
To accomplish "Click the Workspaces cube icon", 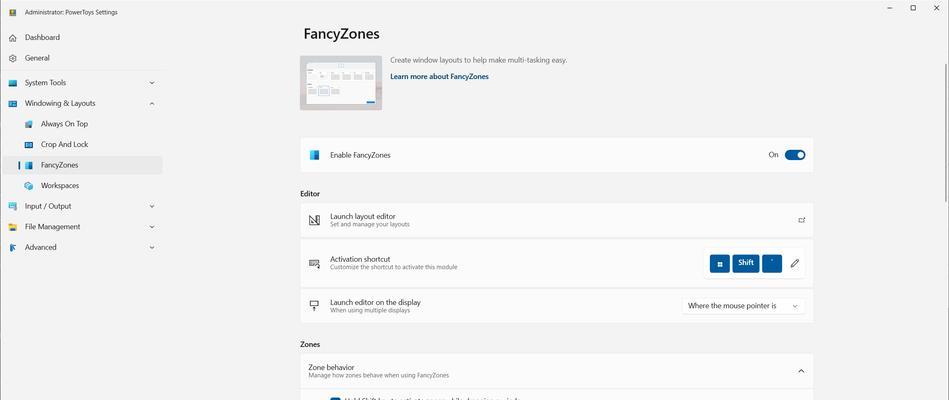I will 28,186.
